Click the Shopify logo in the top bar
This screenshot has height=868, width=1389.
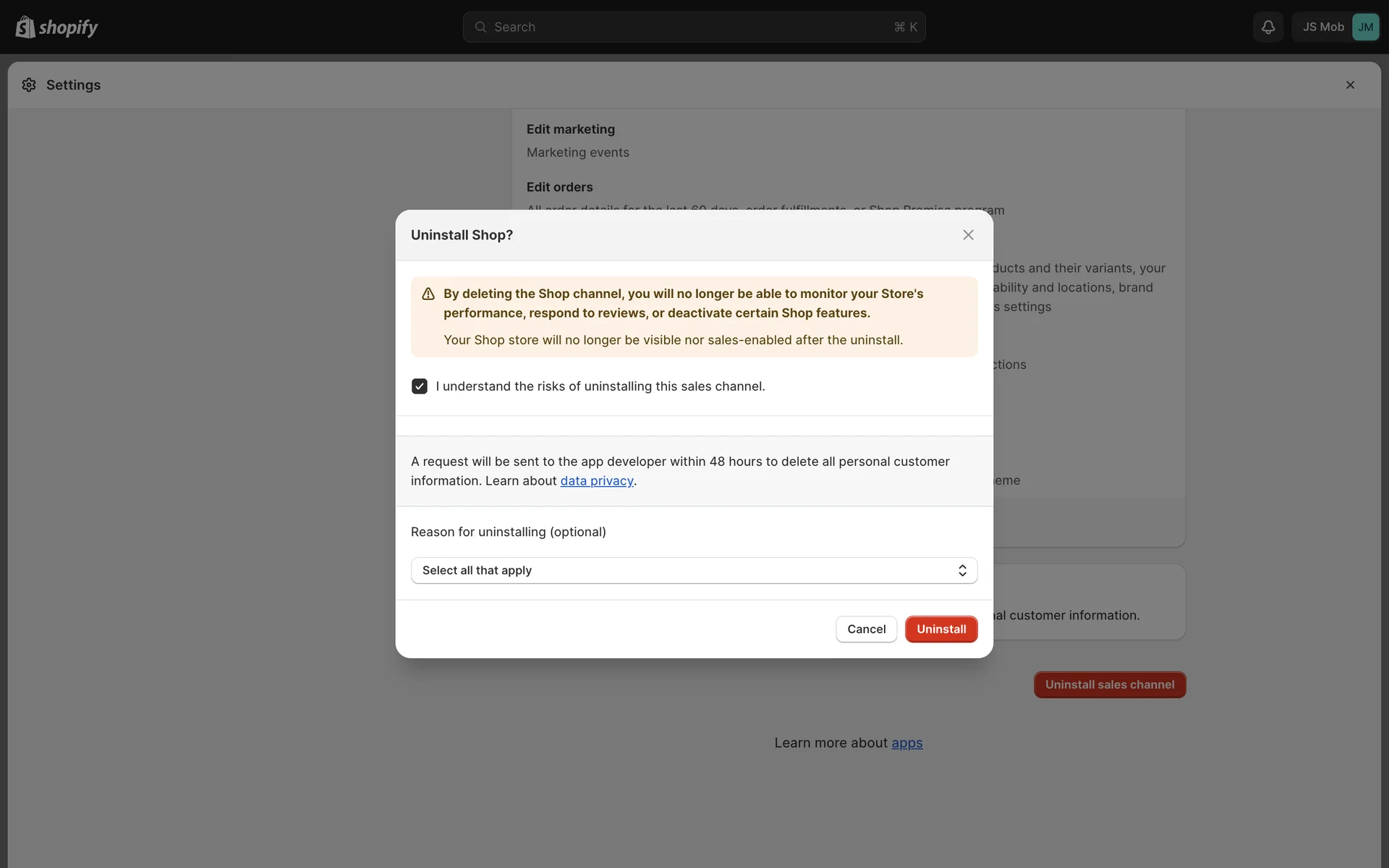(x=56, y=27)
